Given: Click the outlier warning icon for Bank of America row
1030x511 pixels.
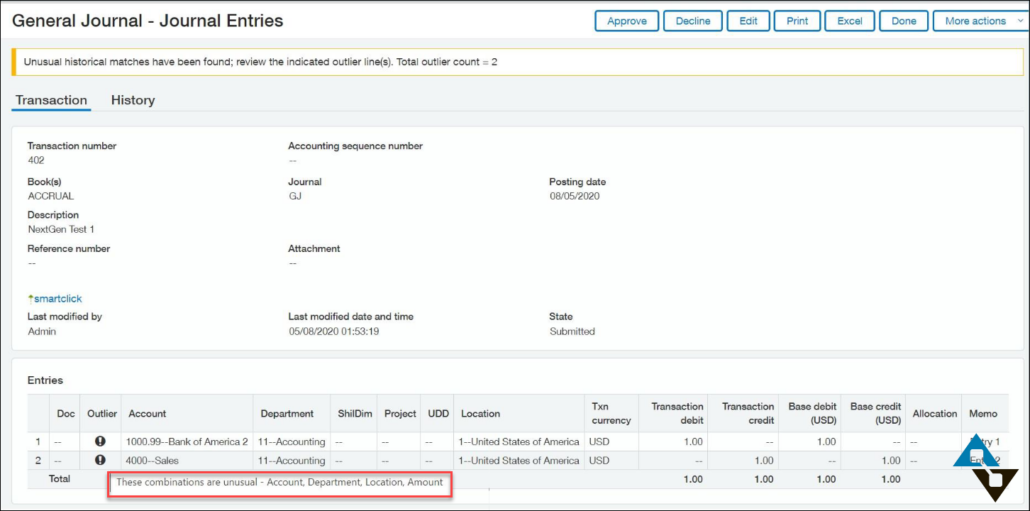Looking at the screenshot, I should [101, 441].
